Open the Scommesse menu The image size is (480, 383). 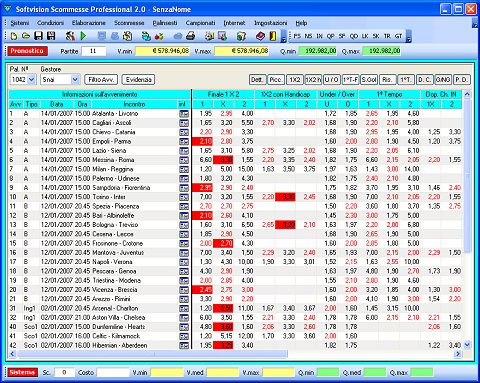(129, 23)
